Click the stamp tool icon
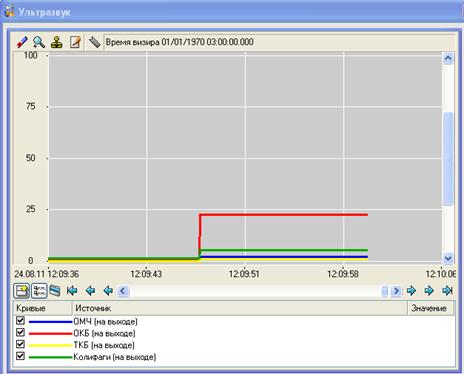This screenshot has width=464, height=374. coord(57,43)
